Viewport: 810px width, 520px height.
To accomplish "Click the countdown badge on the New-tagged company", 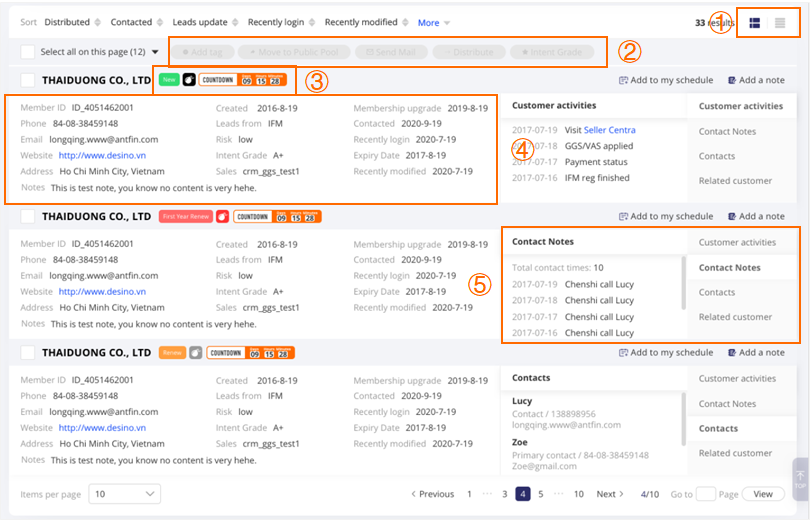I will point(242,80).
